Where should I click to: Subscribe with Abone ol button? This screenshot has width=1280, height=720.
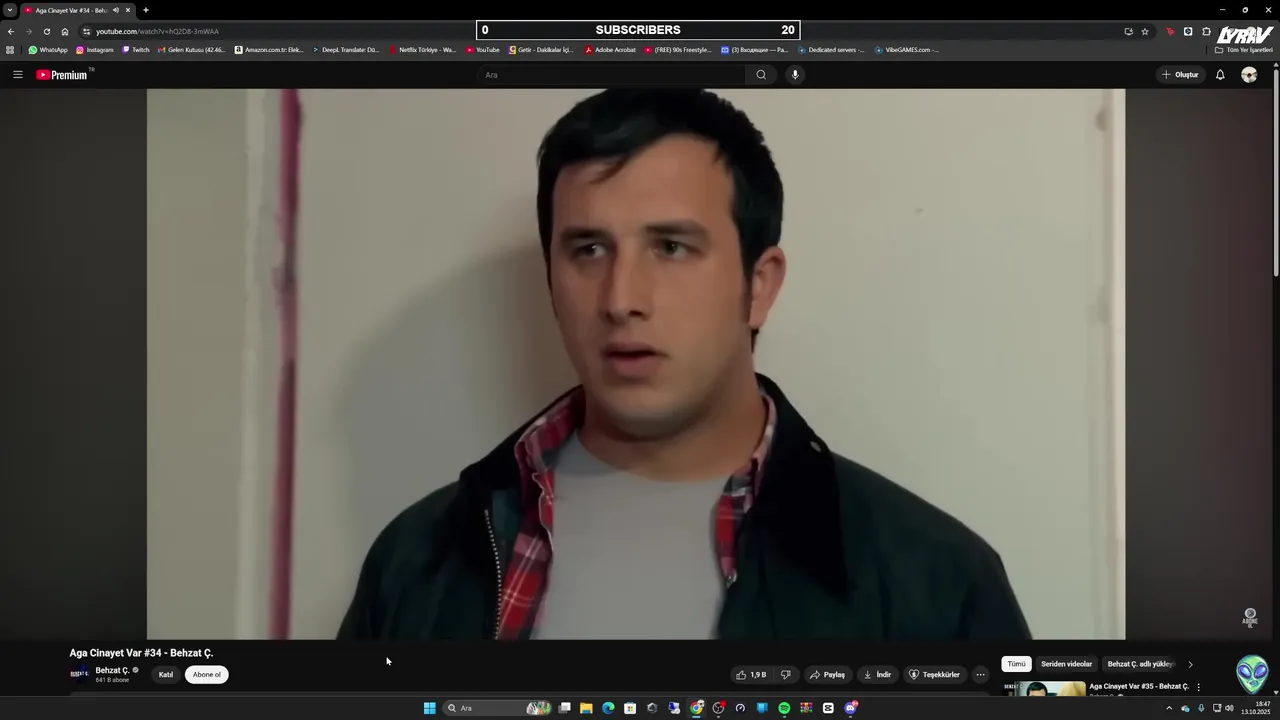207,675
